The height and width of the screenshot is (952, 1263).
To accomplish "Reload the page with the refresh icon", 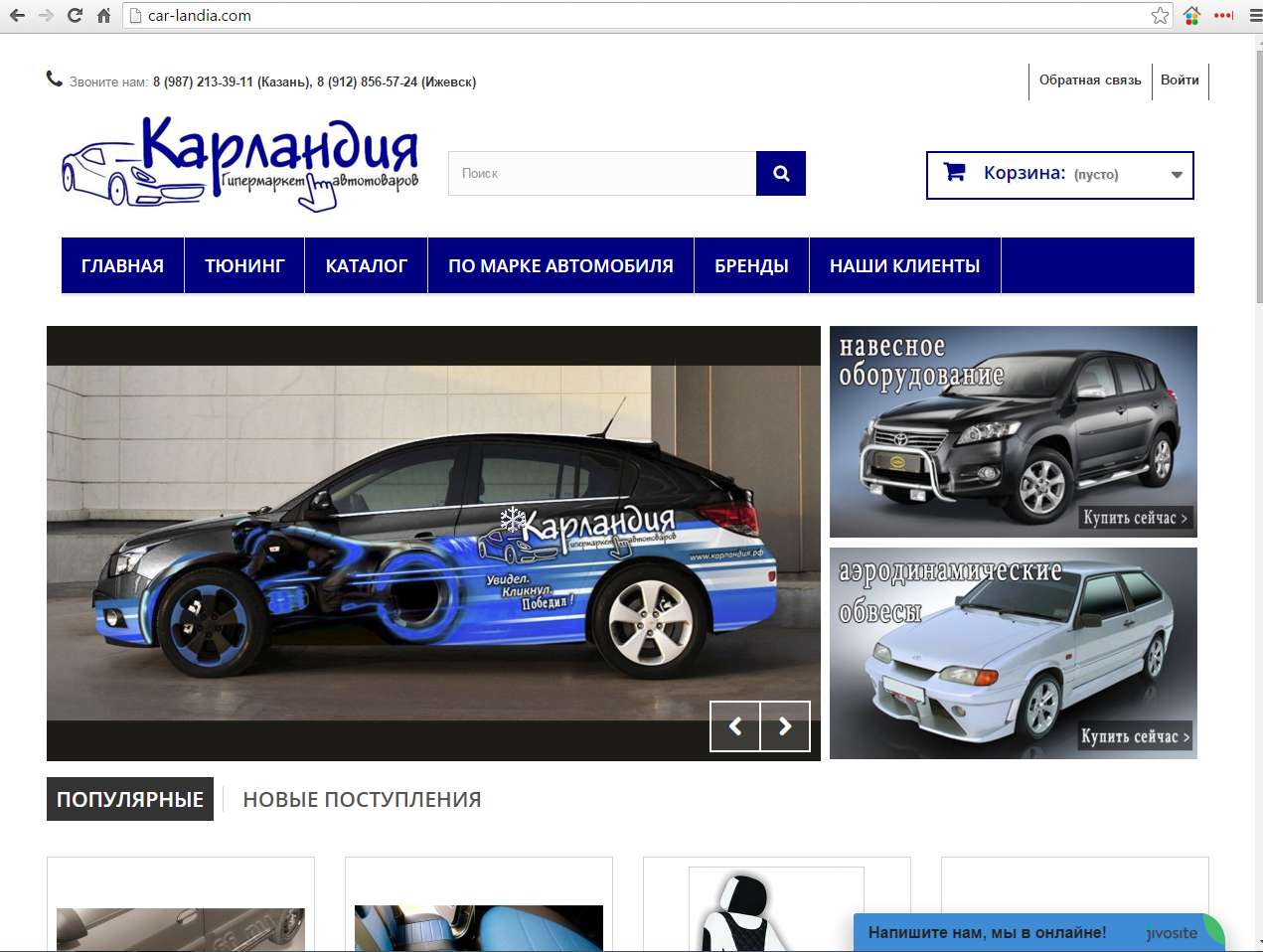I will [75, 15].
